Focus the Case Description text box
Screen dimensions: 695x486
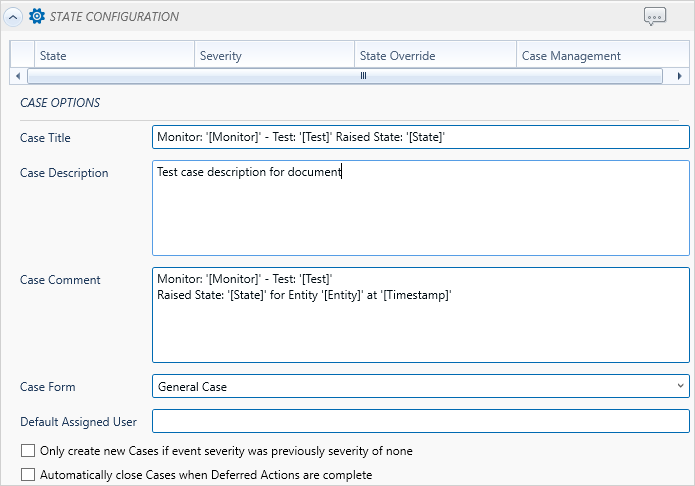coord(420,207)
